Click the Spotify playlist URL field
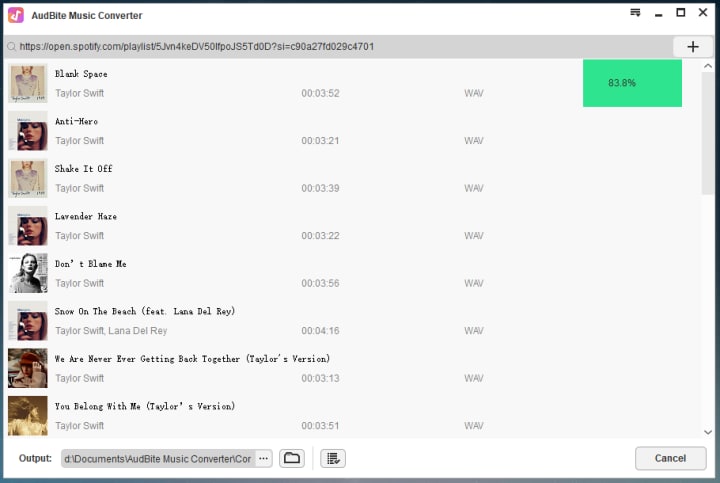This screenshot has height=483, width=720. point(338,46)
